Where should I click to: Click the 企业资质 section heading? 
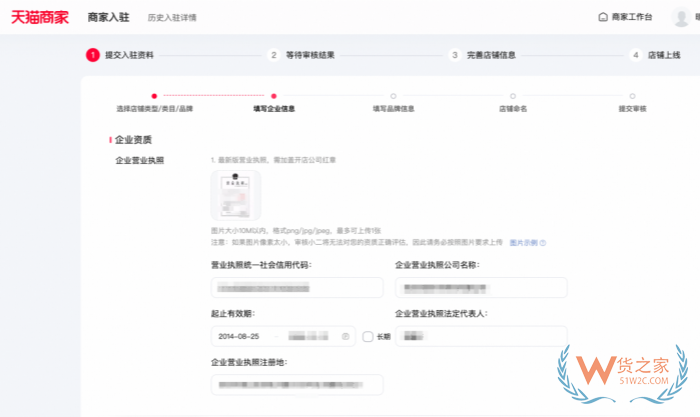click(133, 140)
